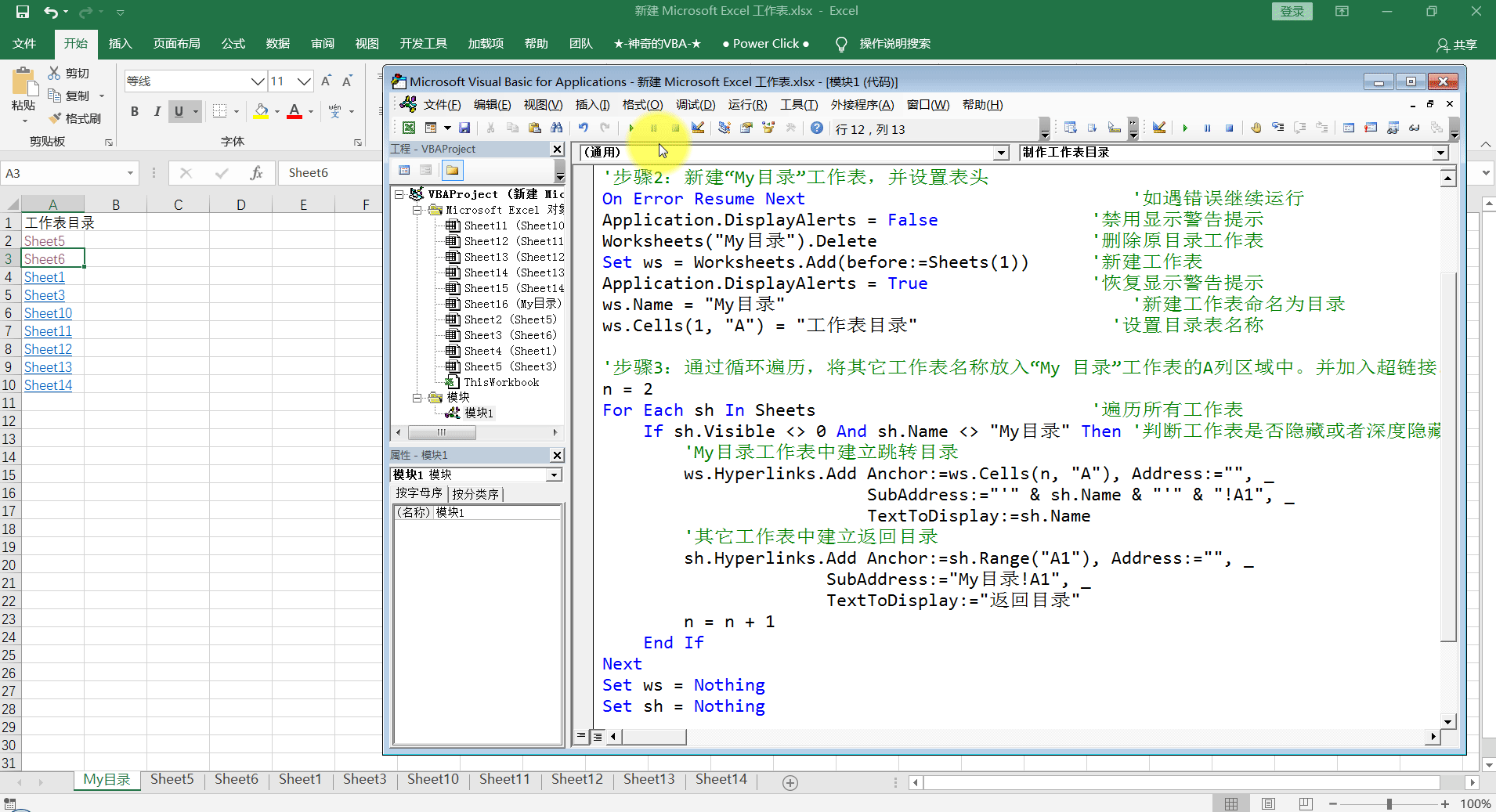Follow the Sheet14 hyperlink in column A
This screenshot has height=812, width=1496.
48,385
